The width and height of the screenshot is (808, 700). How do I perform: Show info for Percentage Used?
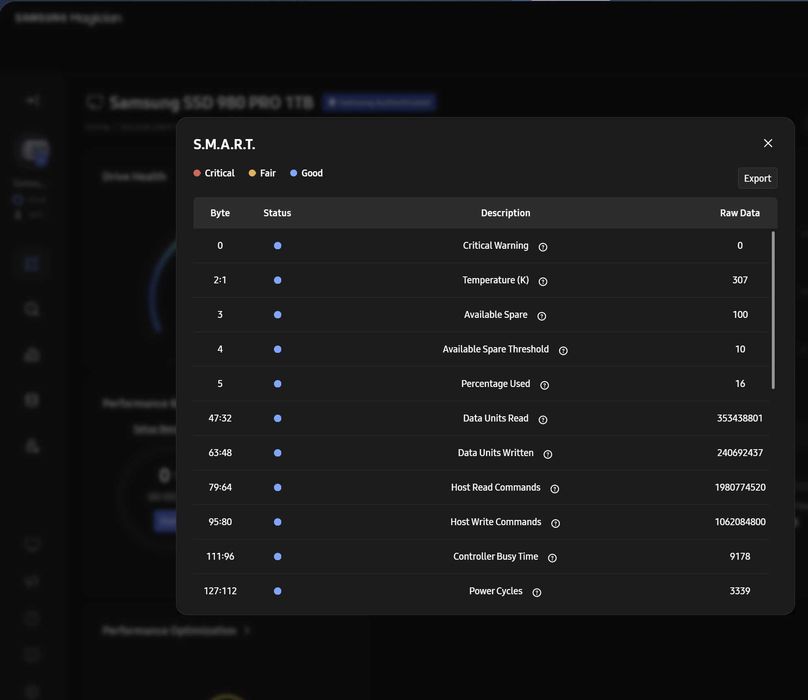544,385
